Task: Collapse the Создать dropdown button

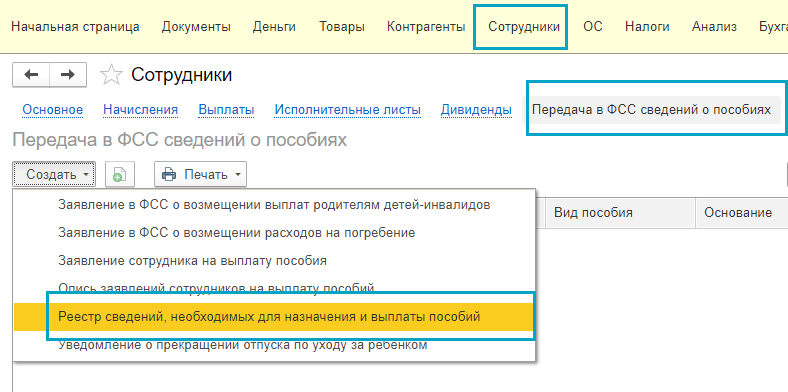Action: pyautogui.click(x=54, y=174)
